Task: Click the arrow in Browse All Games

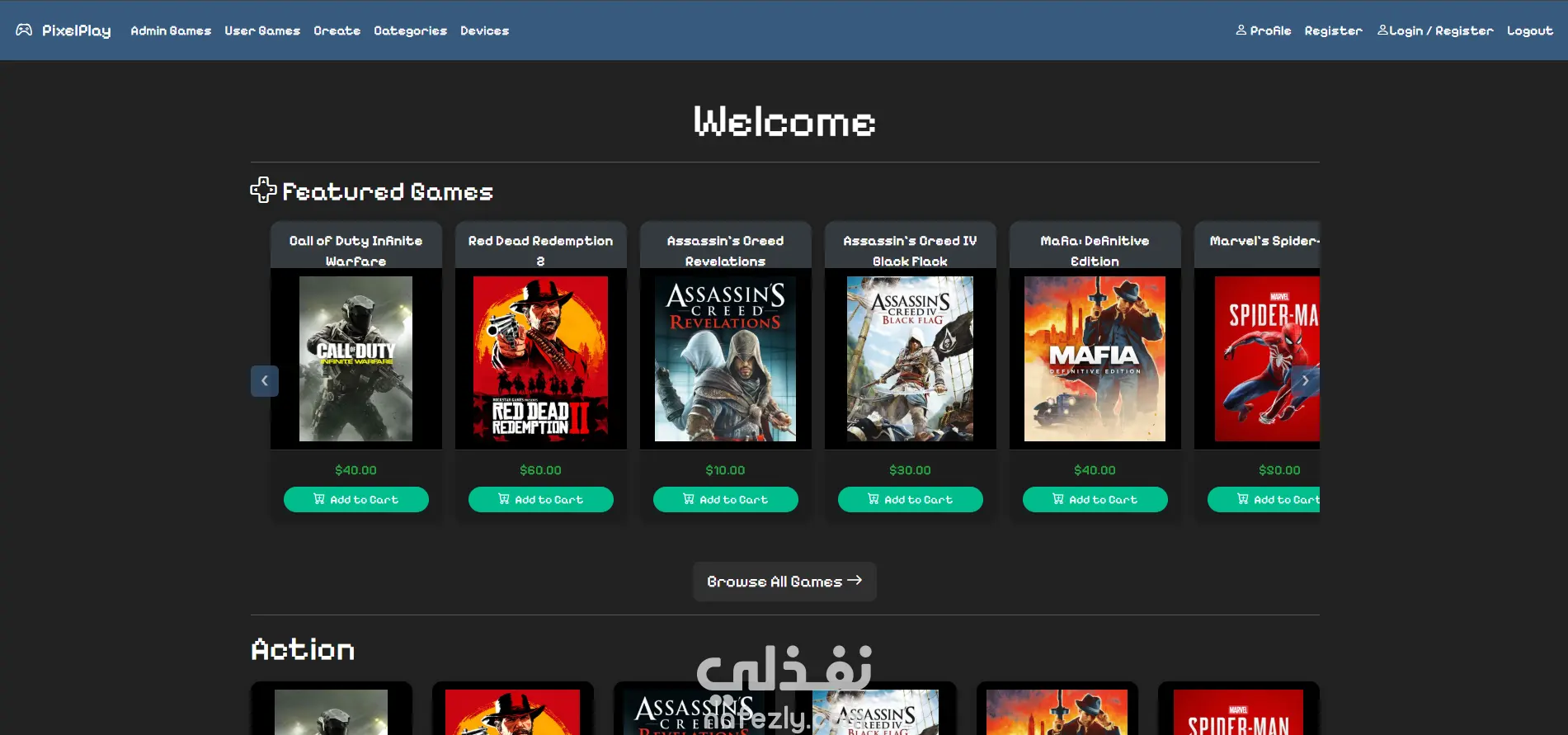Action: pyautogui.click(x=855, y=581)
